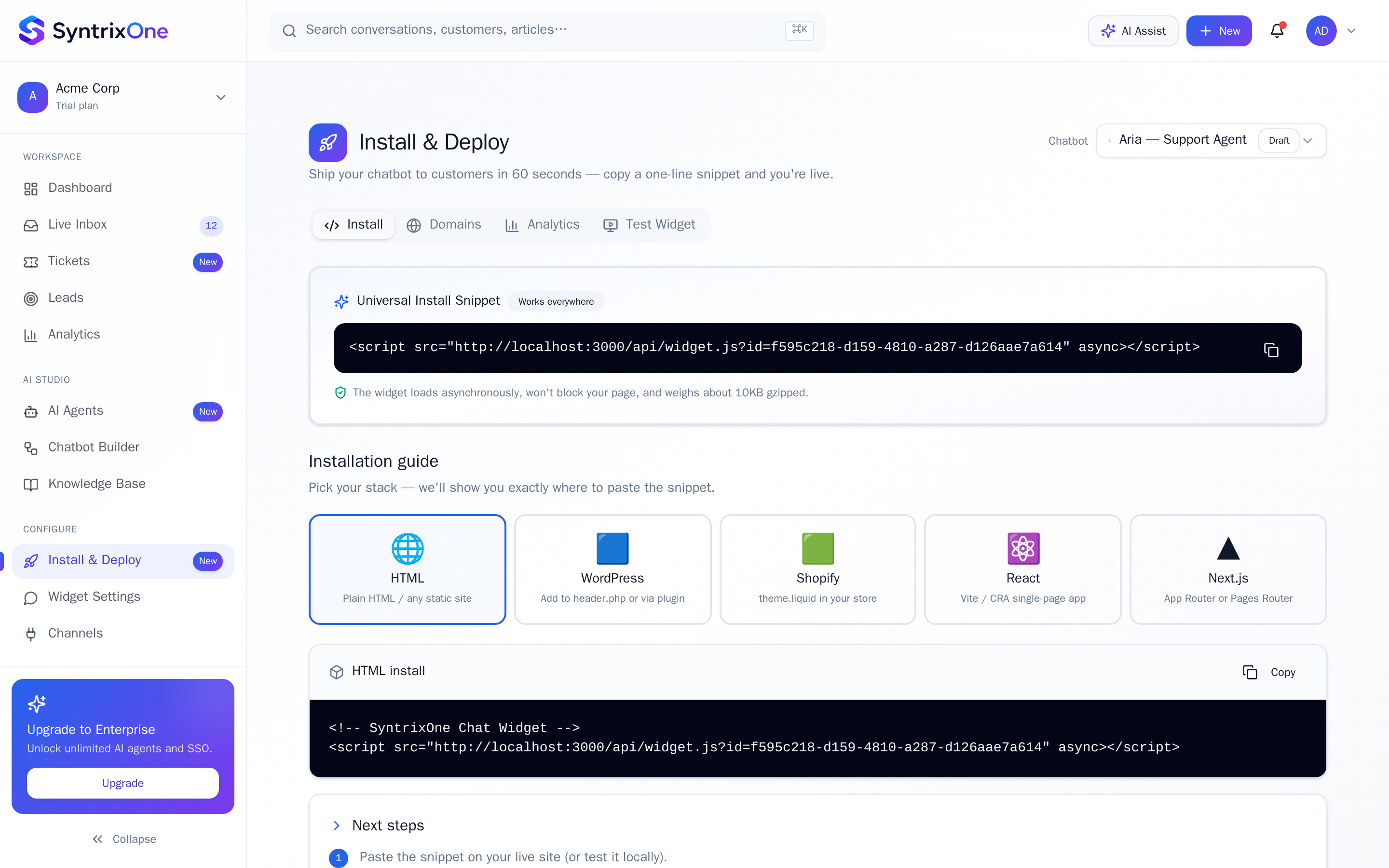Screen dimensions: 1389x868
Task: Click the Shopify green square icon
Action: pos(818,548)
